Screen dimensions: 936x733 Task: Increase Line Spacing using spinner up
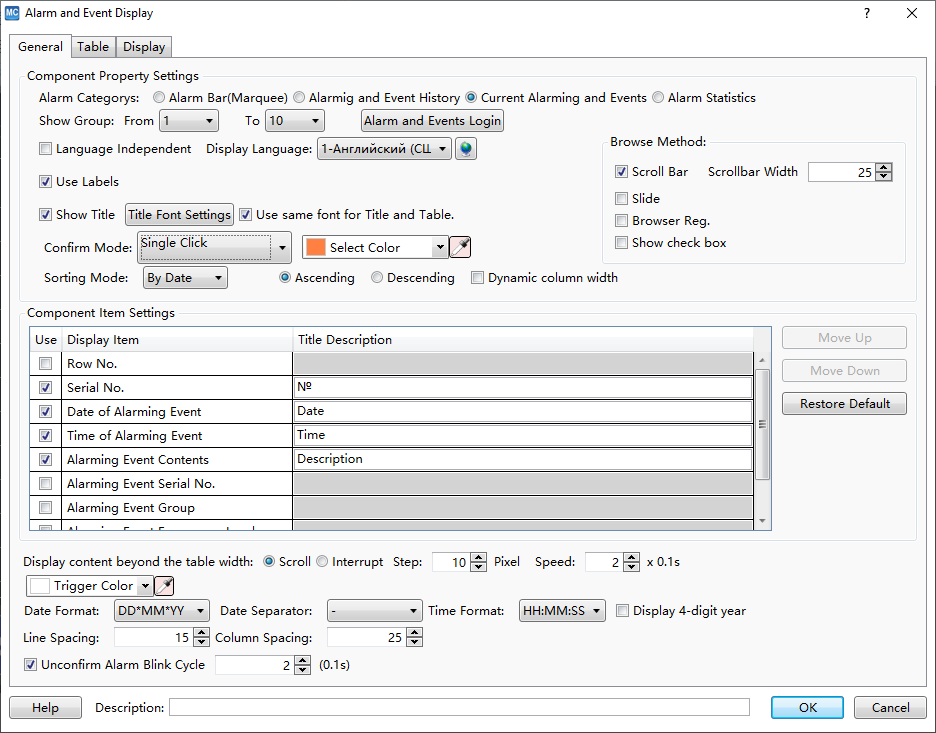click(201, 633)
